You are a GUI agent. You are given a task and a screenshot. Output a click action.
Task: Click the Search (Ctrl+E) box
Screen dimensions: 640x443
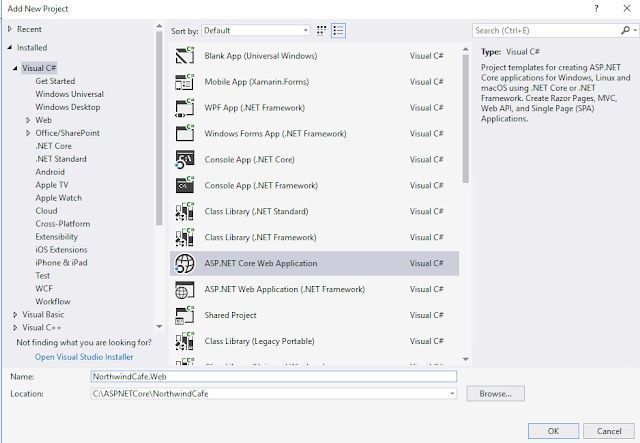(546, 31)
